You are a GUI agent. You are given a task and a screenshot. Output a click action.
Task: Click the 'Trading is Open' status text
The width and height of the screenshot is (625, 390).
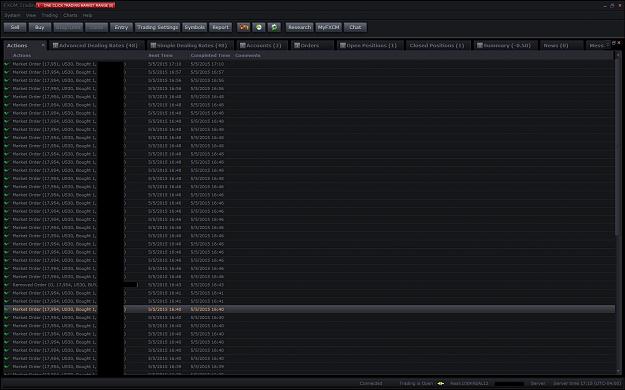pos(416,383)
